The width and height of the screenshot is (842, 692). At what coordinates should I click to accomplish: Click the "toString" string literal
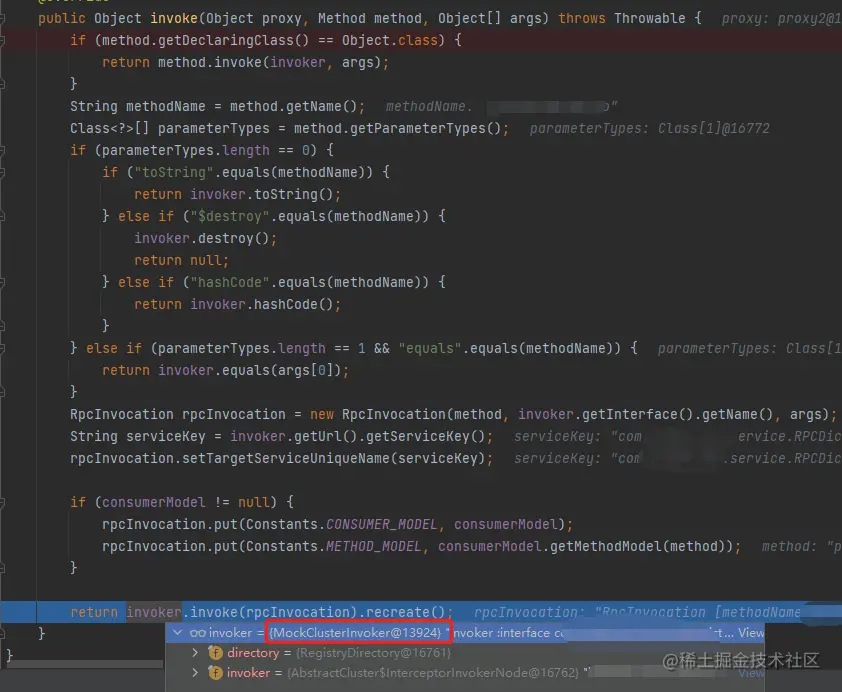click(174, 172)
